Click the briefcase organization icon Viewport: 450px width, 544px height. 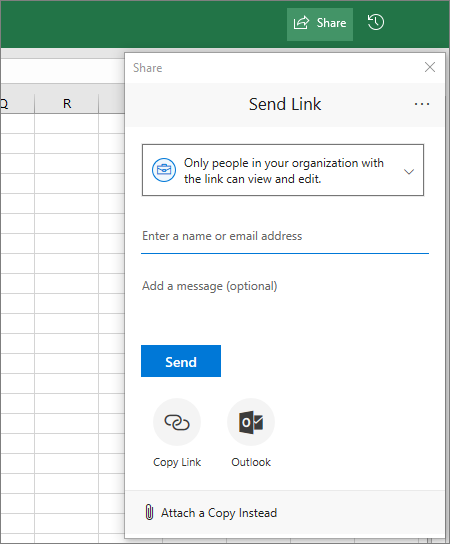coord(164,170)
